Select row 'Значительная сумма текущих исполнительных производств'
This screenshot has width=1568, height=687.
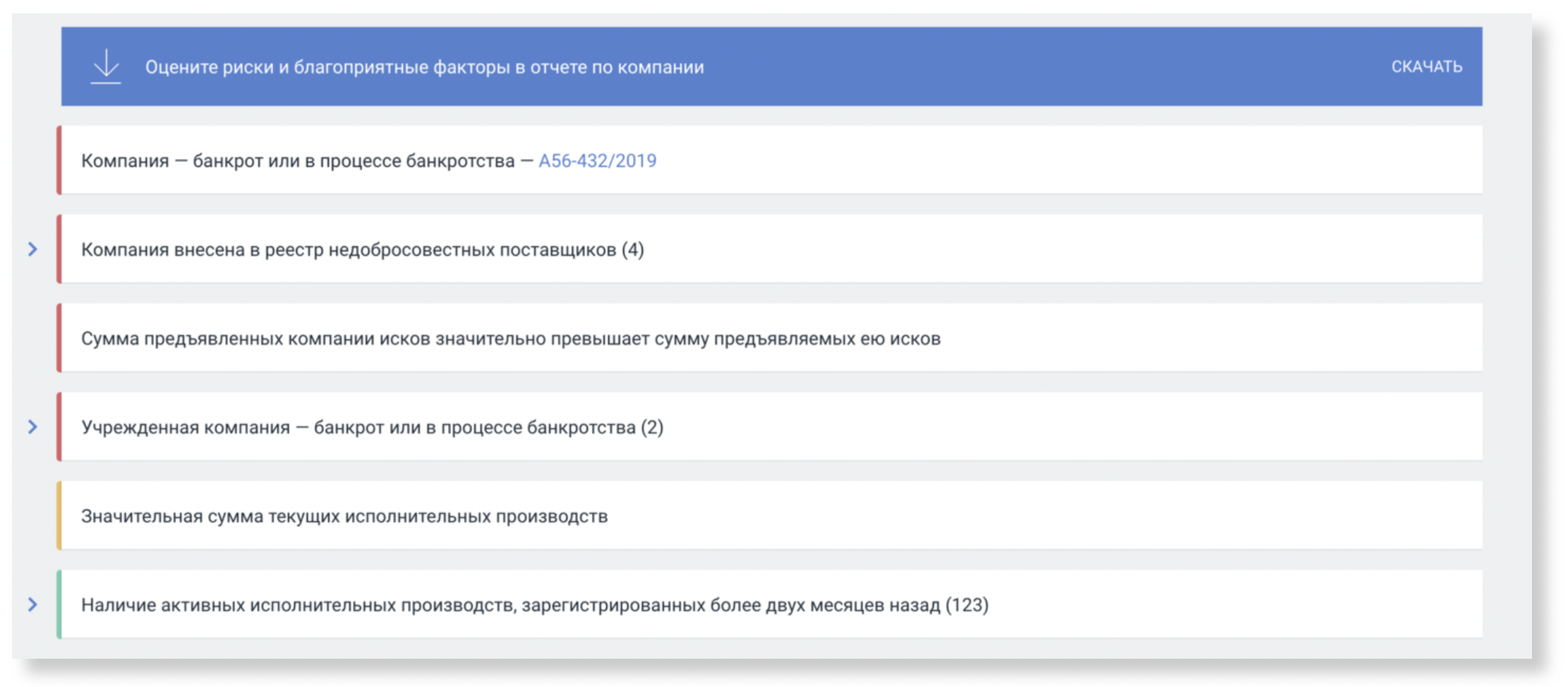coord(769,516)
